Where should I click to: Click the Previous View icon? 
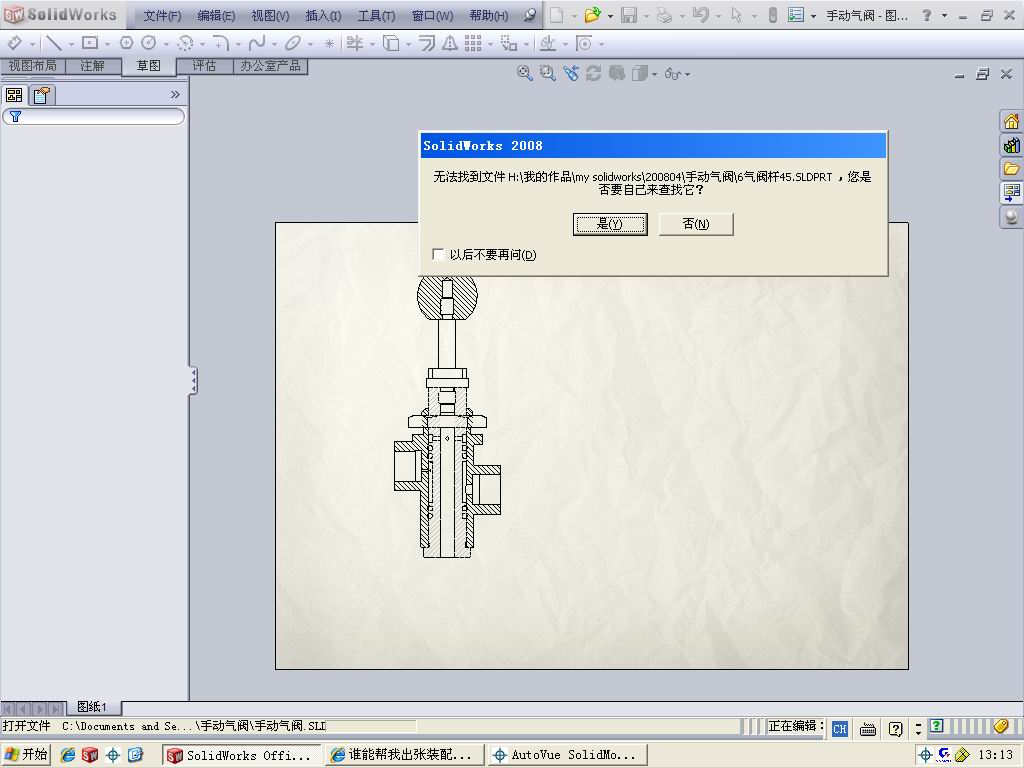coord(571,73)
